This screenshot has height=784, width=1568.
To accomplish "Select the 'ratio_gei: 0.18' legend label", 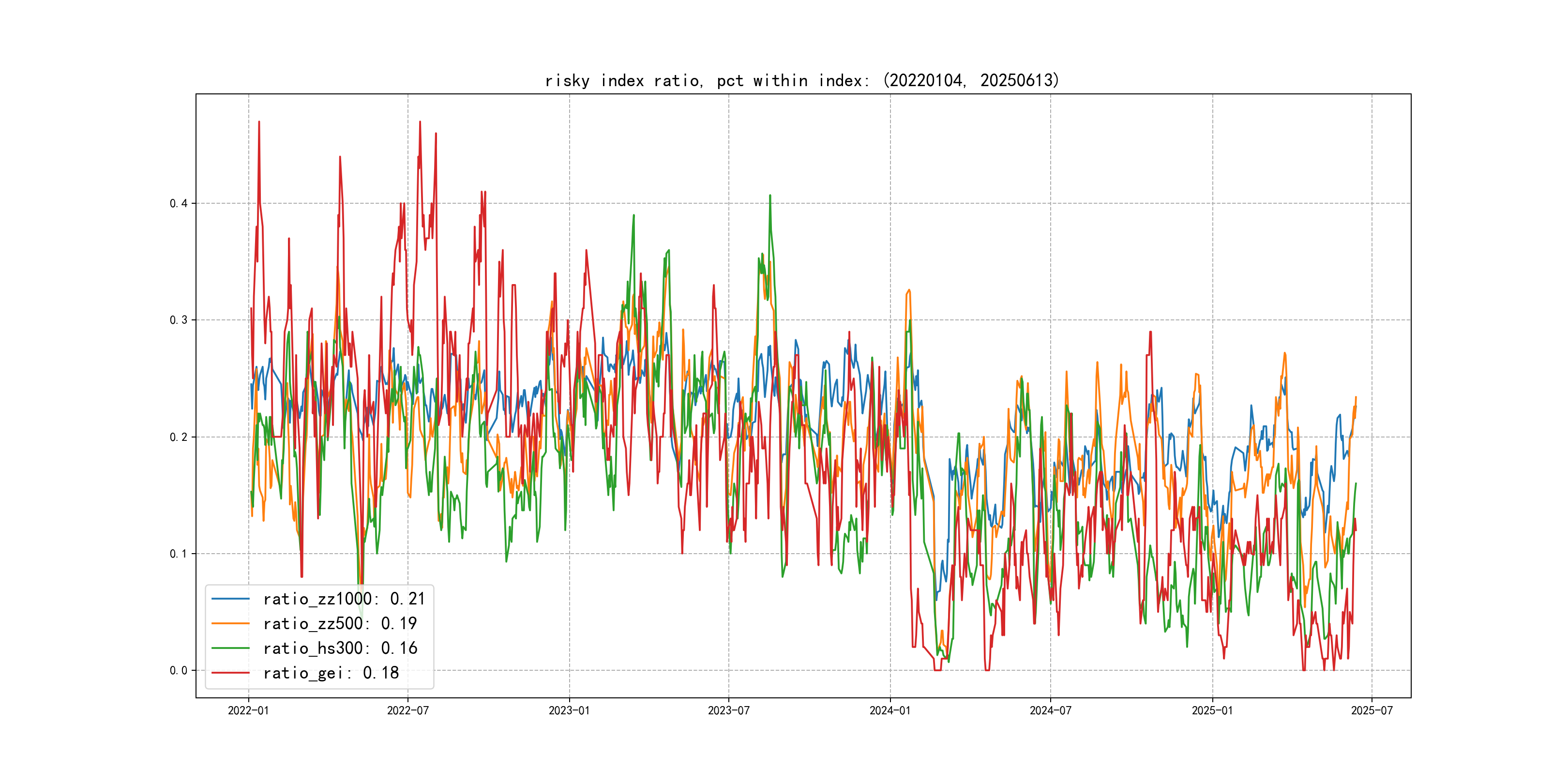I will click(x=331, y=673).
